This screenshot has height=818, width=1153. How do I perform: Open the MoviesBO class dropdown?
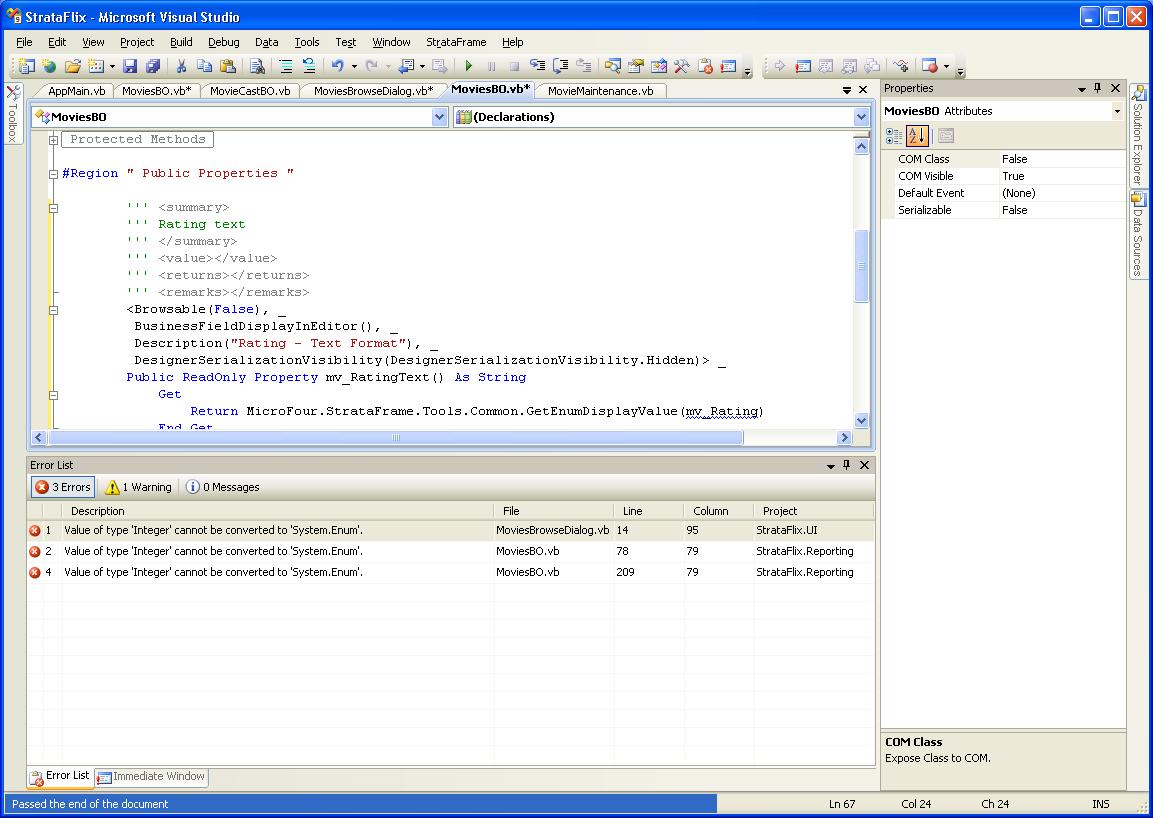[439, 117]
